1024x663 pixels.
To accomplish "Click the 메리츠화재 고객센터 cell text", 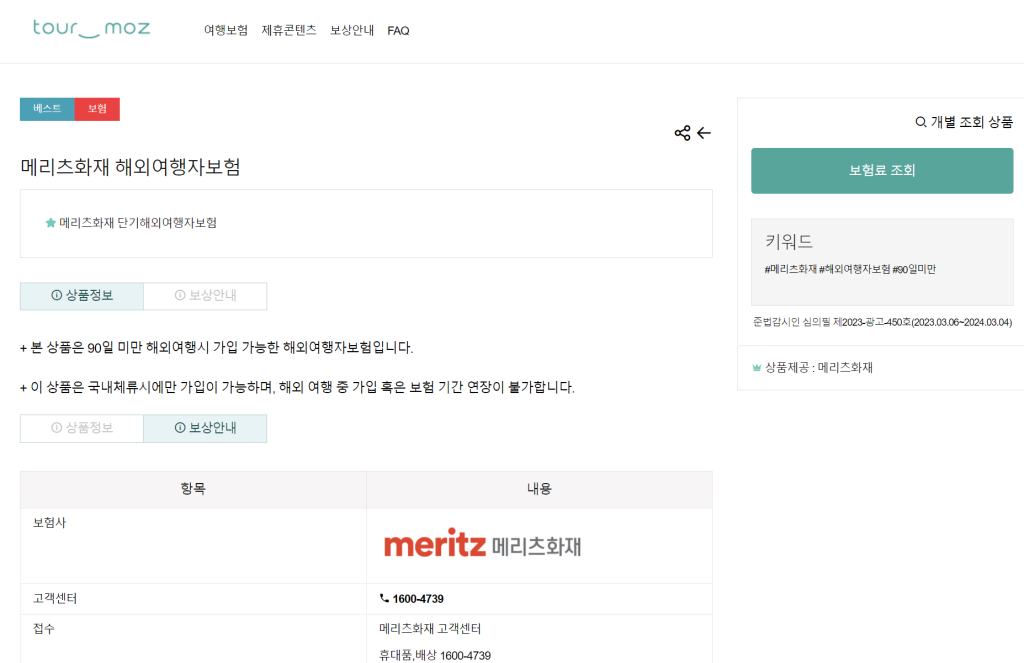I will pyautogui.click(x=430, y=628).
